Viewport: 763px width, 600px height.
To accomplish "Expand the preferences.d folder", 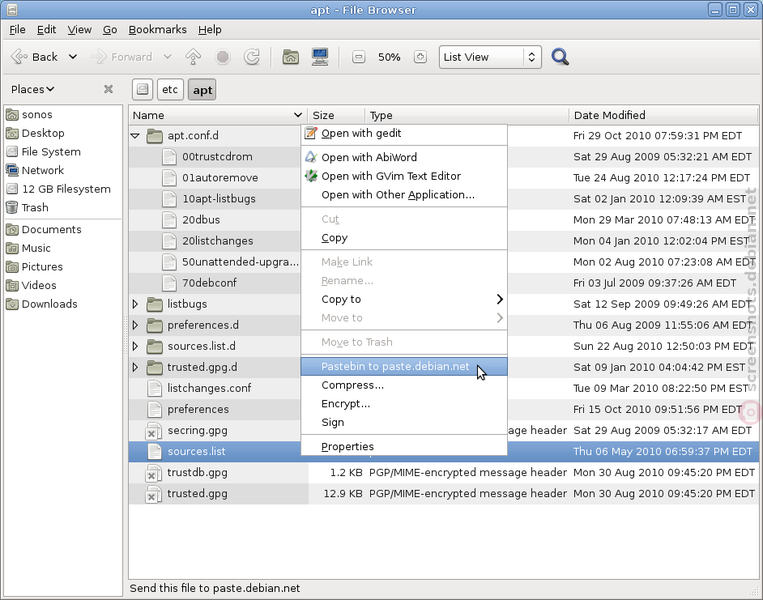I will click(x=135, y=325).
